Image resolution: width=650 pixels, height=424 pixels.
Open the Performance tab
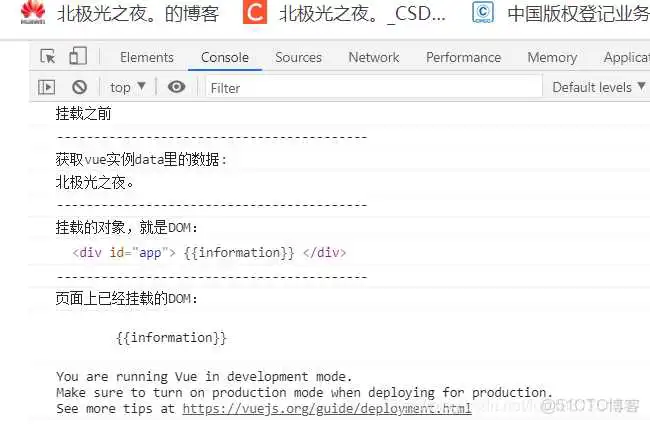(463, 57)
